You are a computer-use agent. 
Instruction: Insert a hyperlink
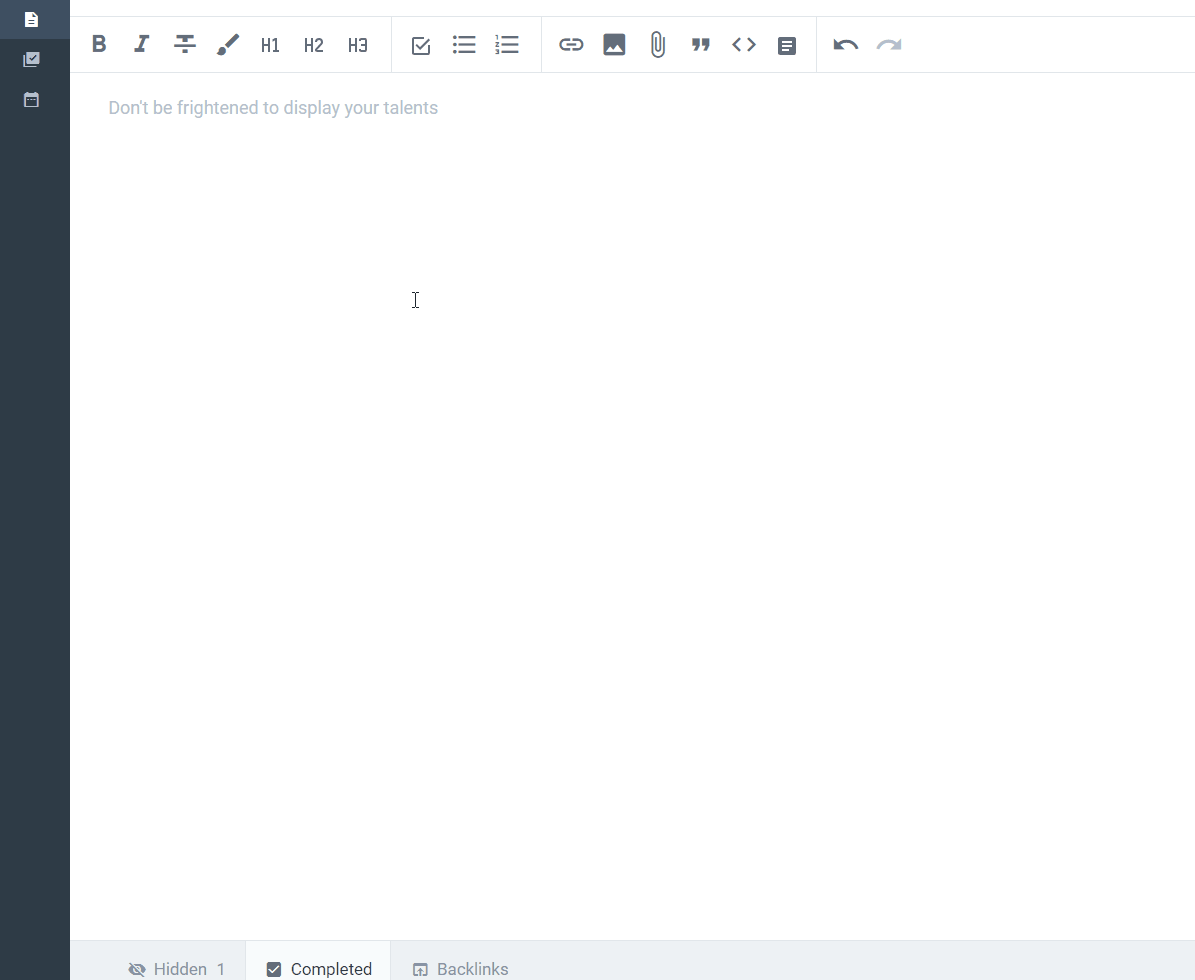tap(571, 44)
